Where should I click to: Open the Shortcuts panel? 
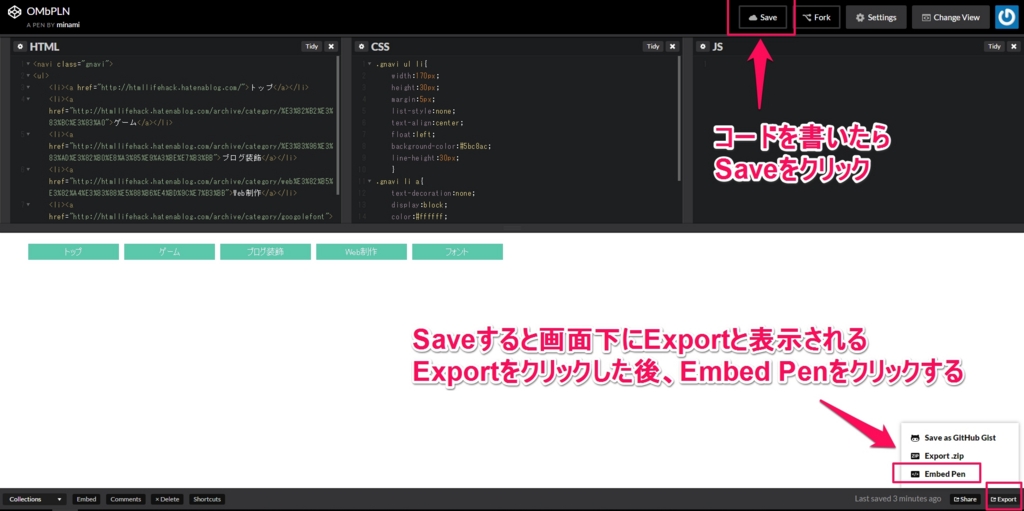208,499
